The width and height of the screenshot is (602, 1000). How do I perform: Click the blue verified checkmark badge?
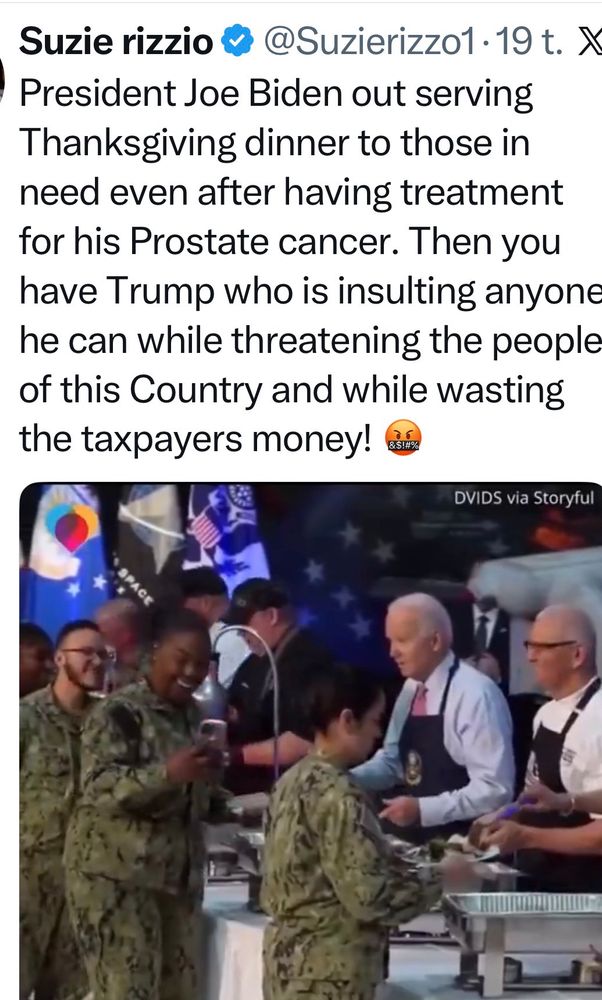[x=237, y=42]
